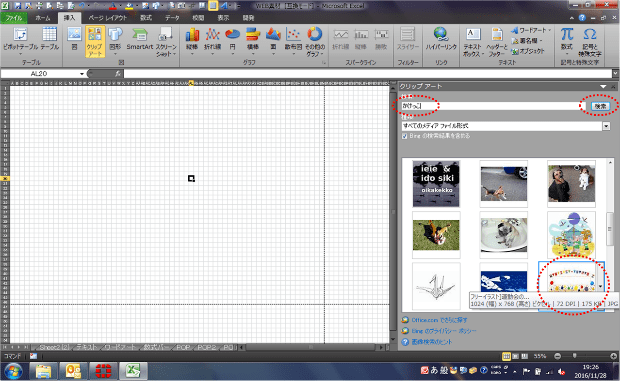Viewport: 620px width, 381px height.
Task: Open the Bing privacy policy link
Action: tap(444, 331)
